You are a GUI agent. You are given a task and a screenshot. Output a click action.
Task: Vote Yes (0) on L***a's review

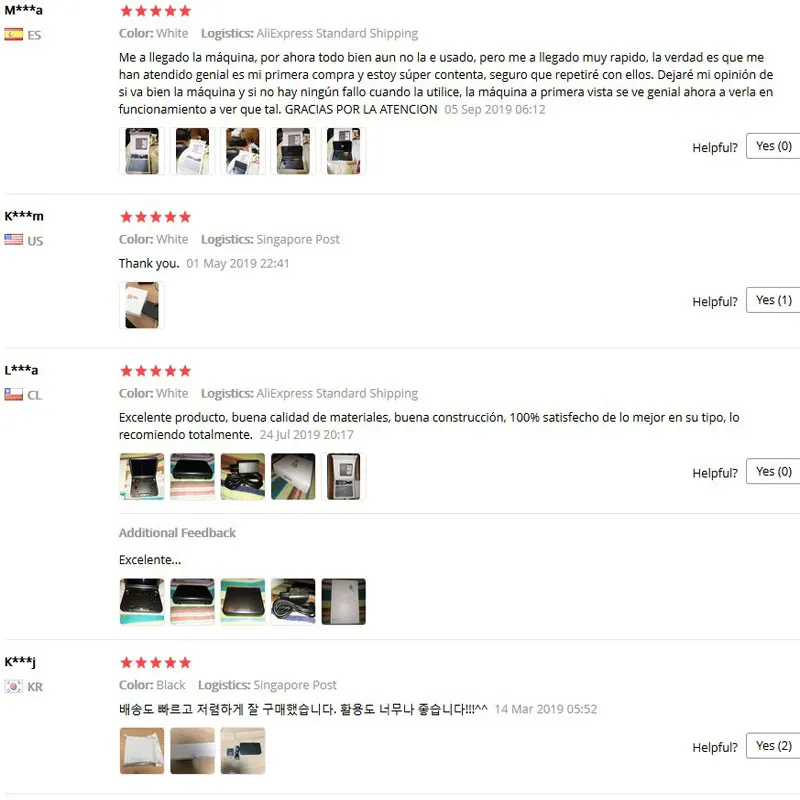click(773, 471)
